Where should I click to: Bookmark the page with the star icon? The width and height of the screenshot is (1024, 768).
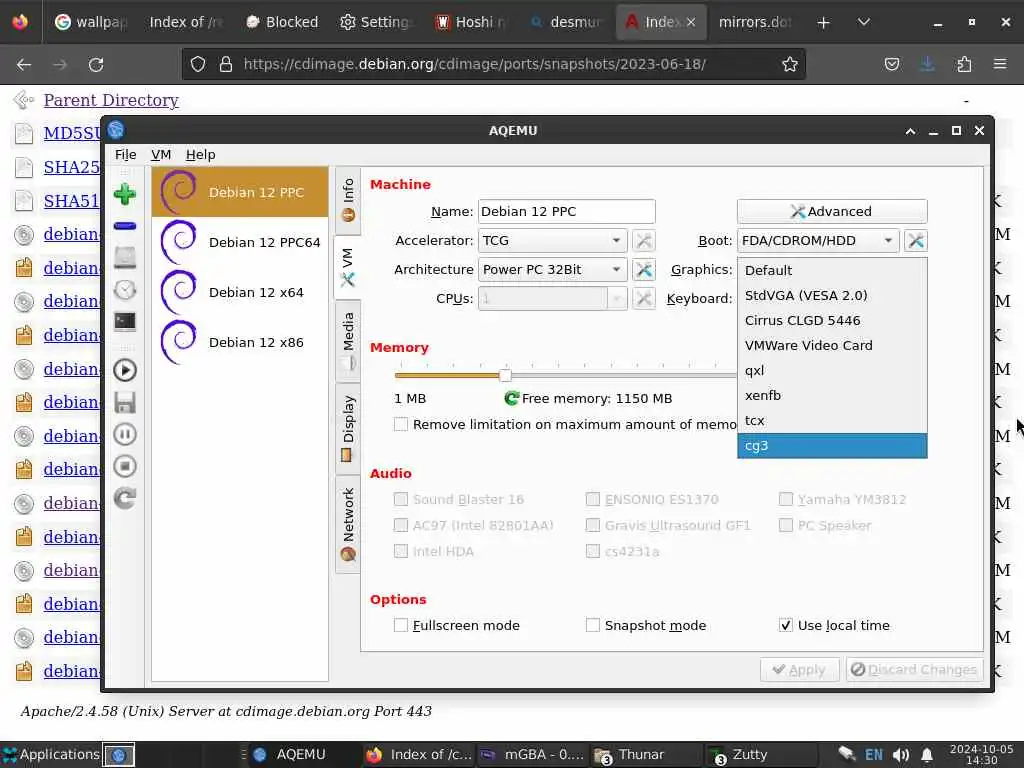point(790,64)
